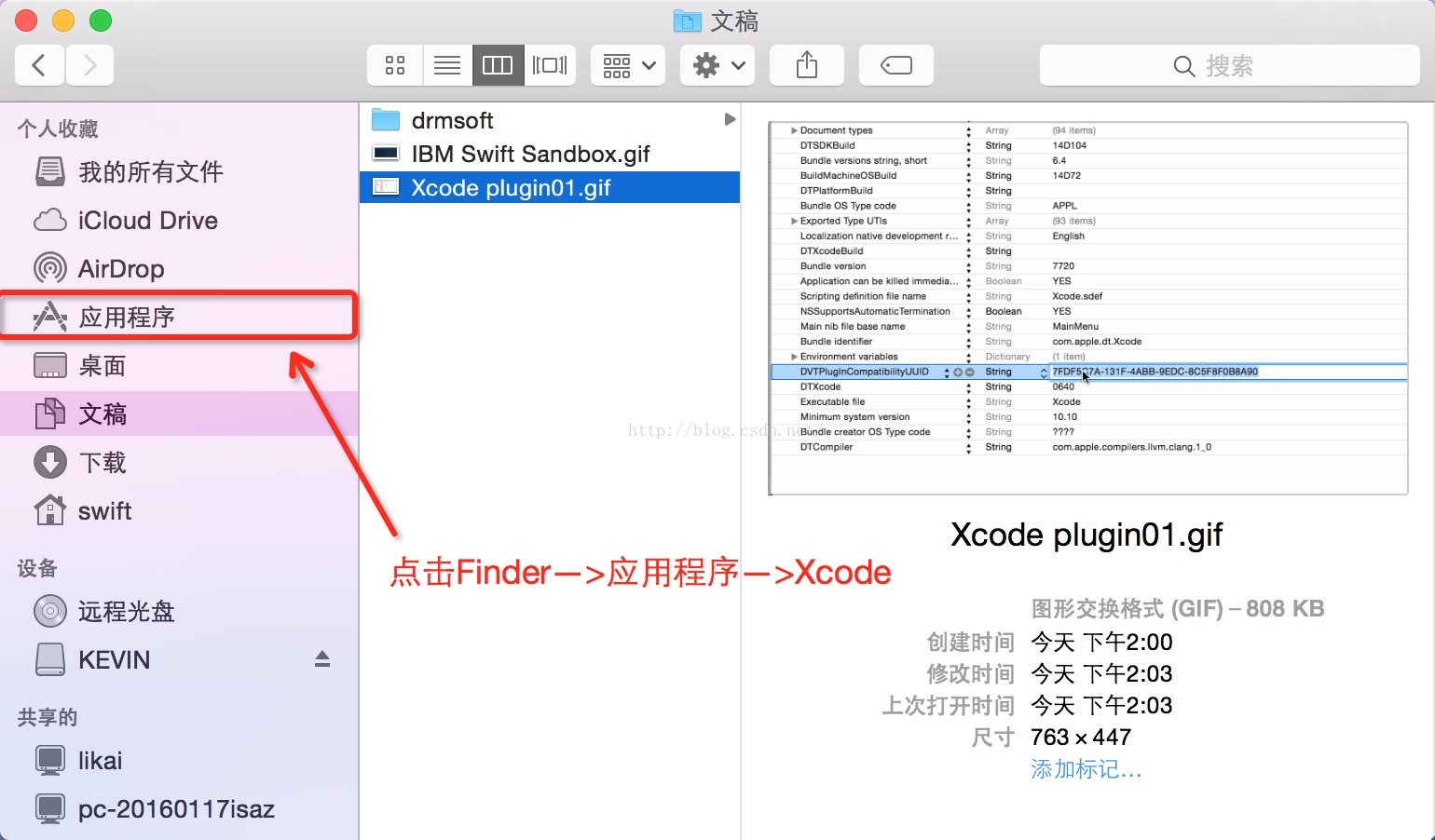Click the 个人收藏 sidebar heading
1435x840 pixels.
(x=58, y=129)
